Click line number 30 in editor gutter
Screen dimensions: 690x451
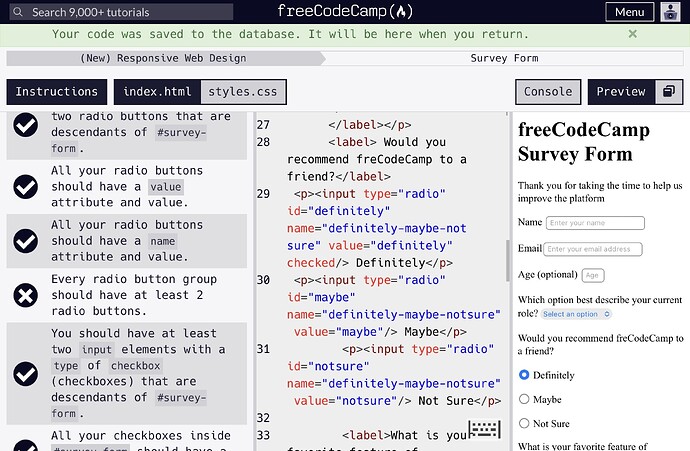263,280
